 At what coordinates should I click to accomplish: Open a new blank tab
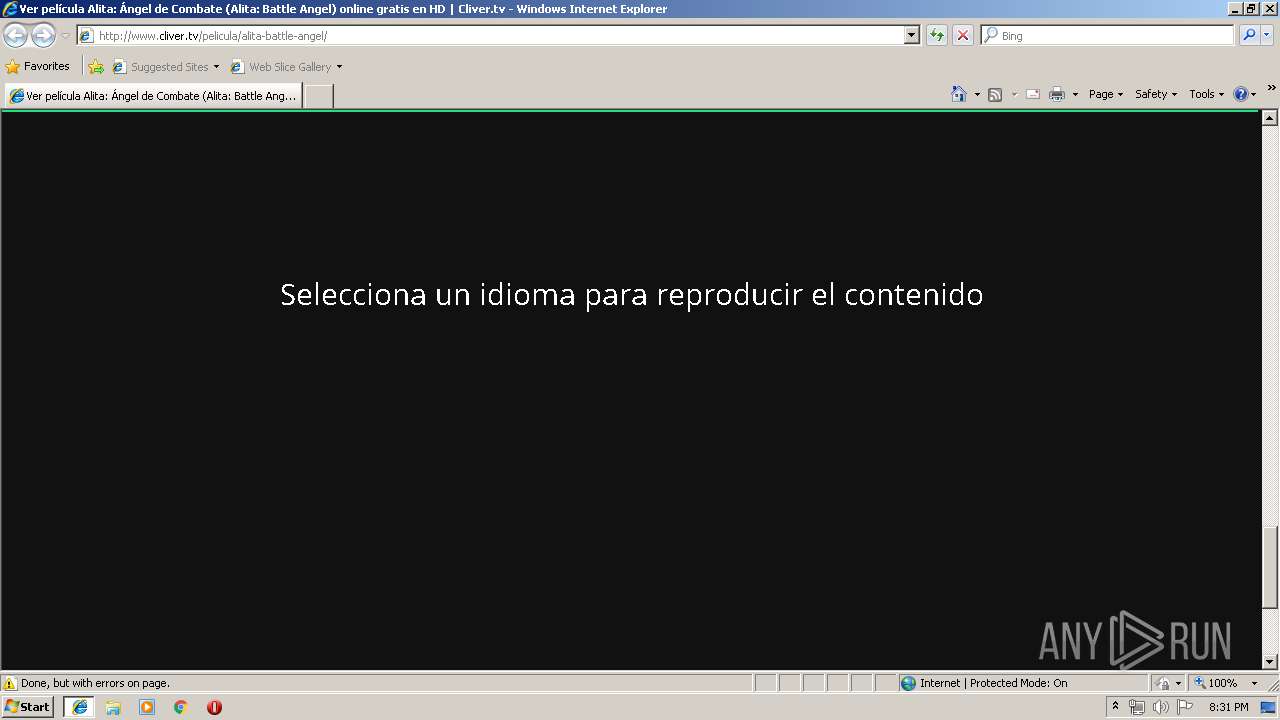click(318, 96)
